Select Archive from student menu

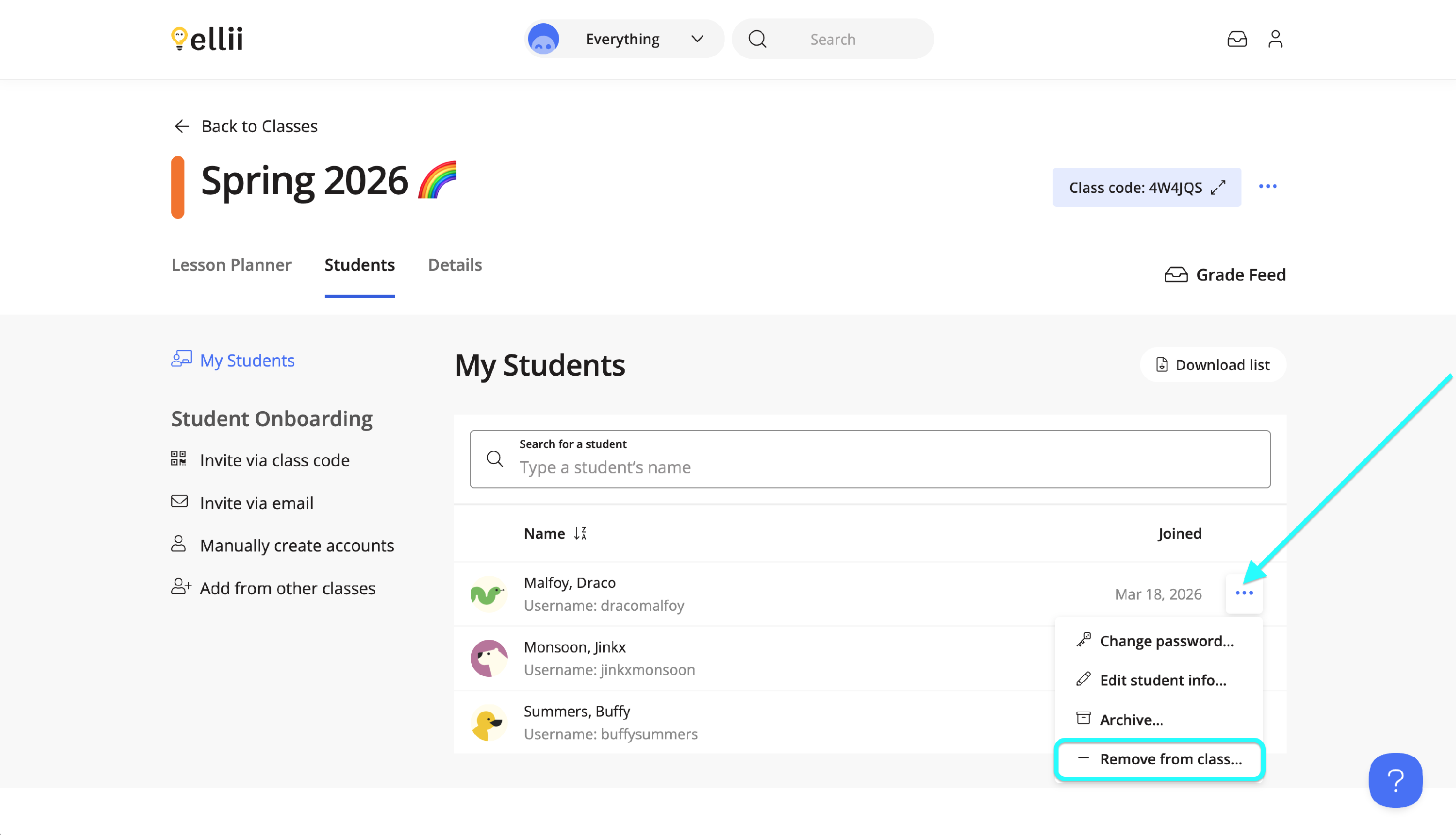1131,720
